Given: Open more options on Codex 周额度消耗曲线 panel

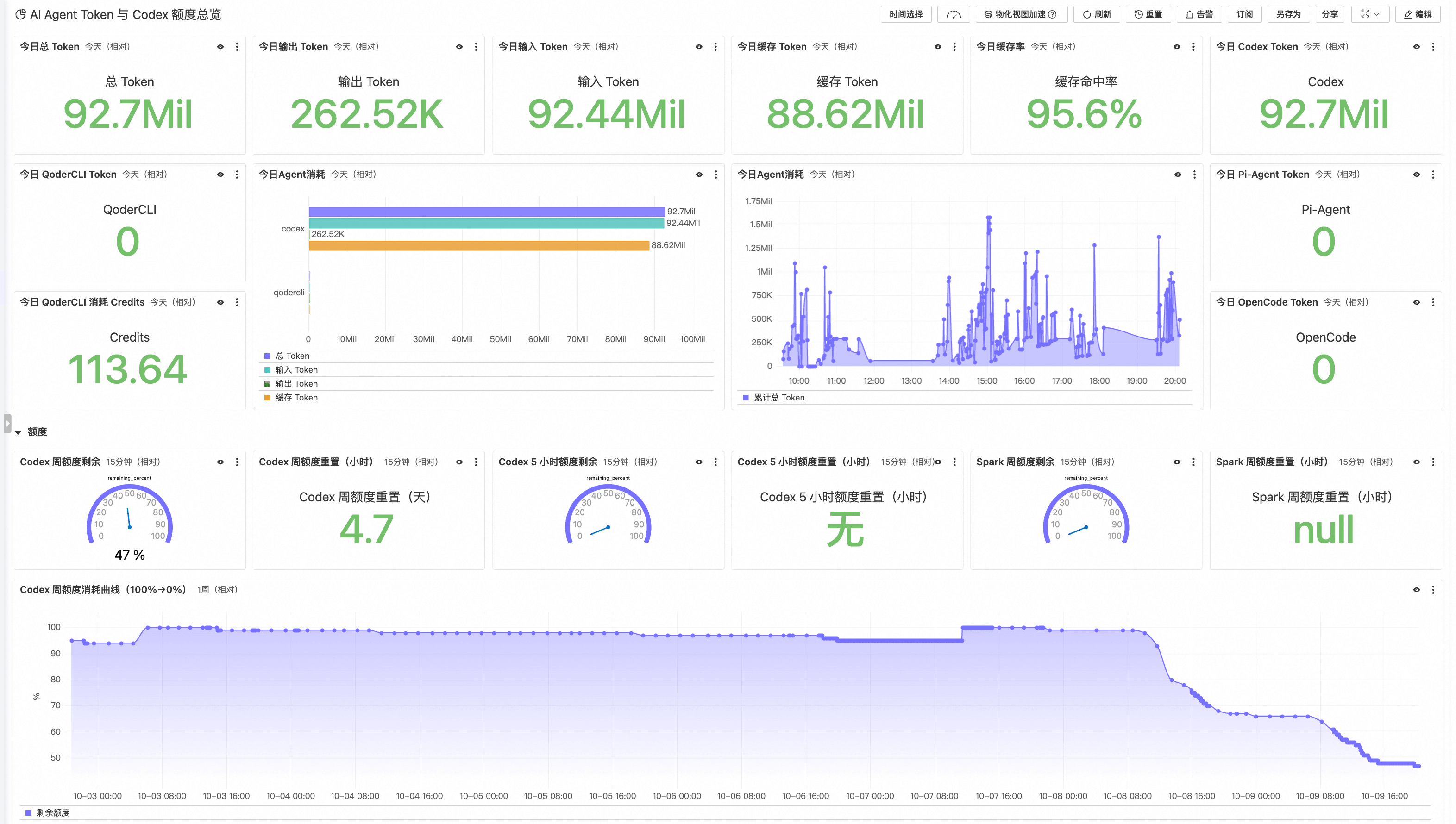Looking at the screenshot, I should (1433, 590).
